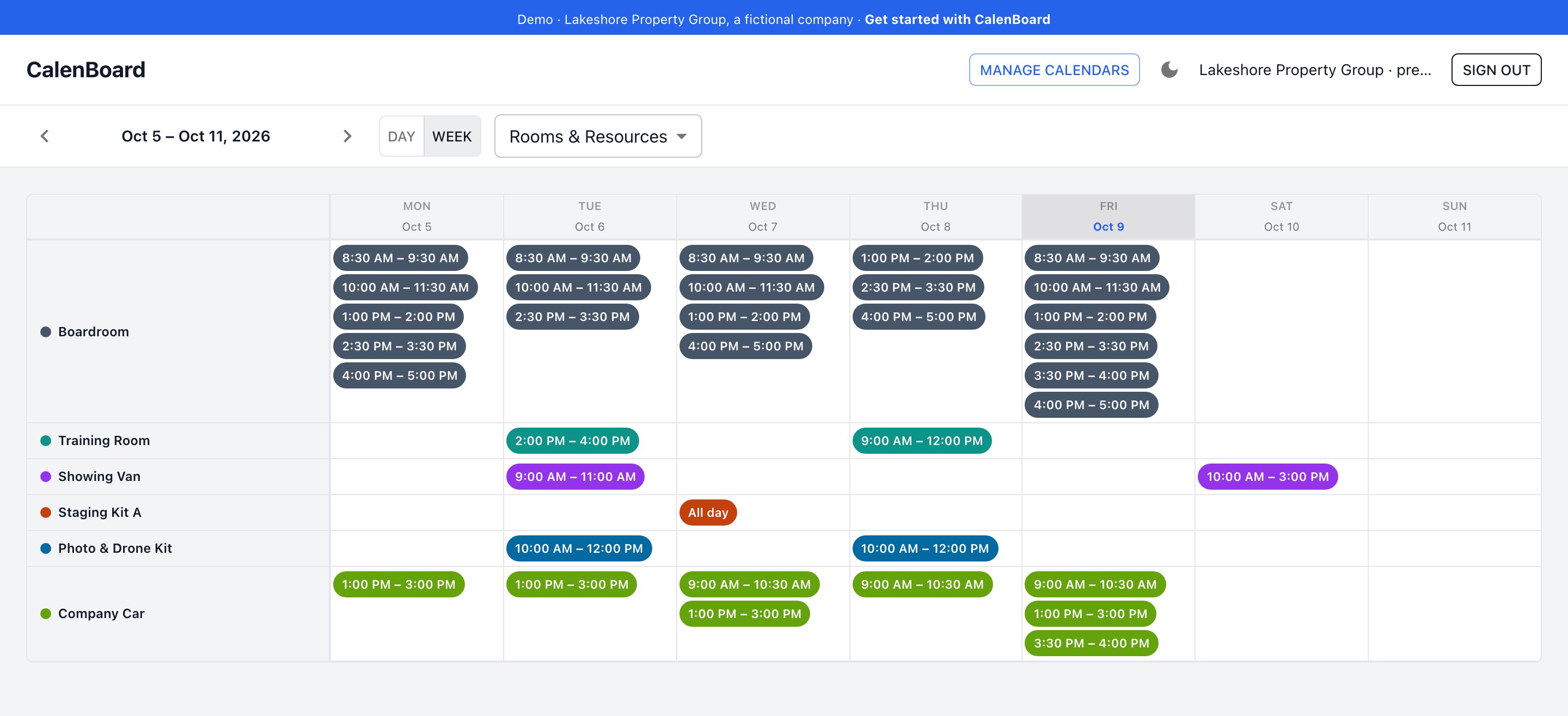Switch to DAY view
Image resolution: width=1568 pixels, height=716 pixels.
click(401, 136)
